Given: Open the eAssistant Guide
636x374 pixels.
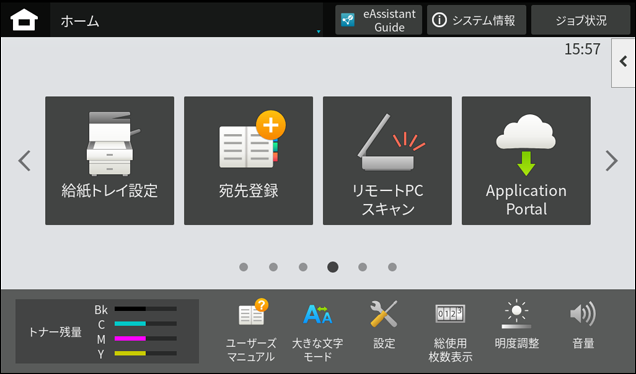Looking at the screenshot, I should coord(378,20).
